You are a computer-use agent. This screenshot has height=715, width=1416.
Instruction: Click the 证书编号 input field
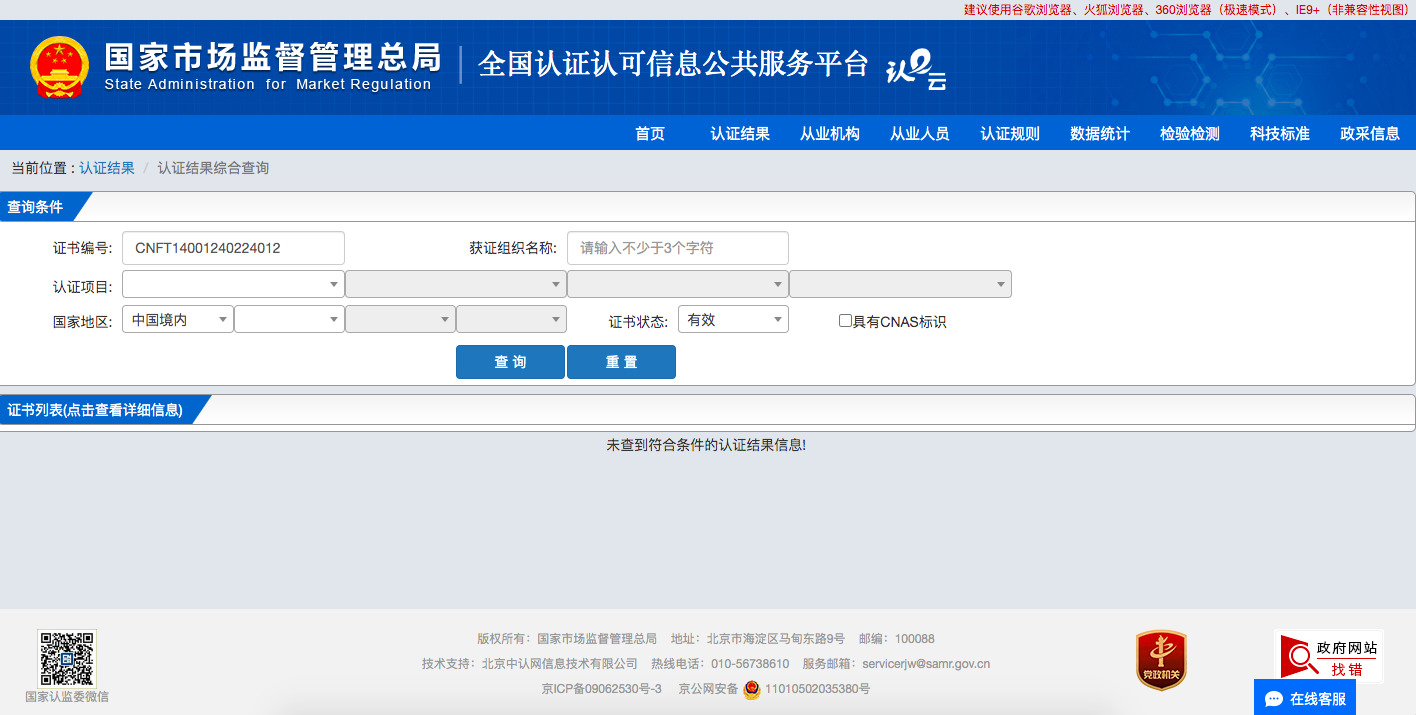pyautogui.click(x=233, y=248)
